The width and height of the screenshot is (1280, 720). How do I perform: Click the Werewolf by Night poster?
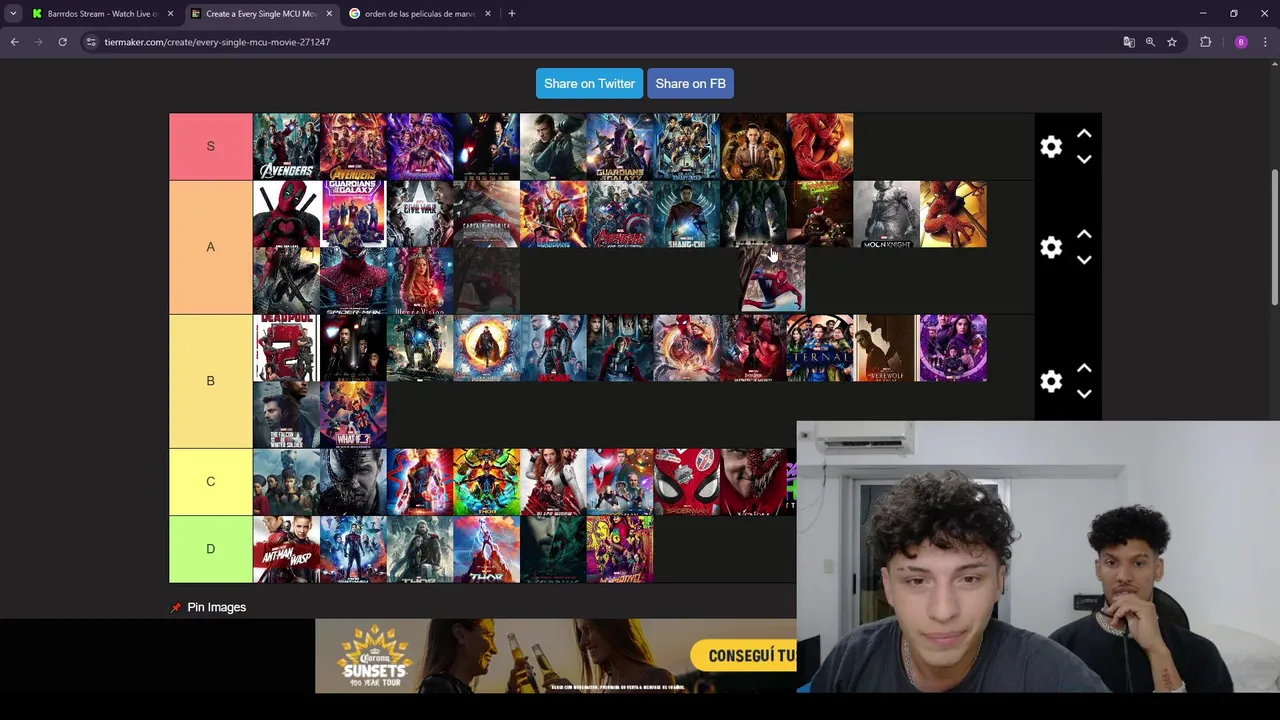(887, 348)
